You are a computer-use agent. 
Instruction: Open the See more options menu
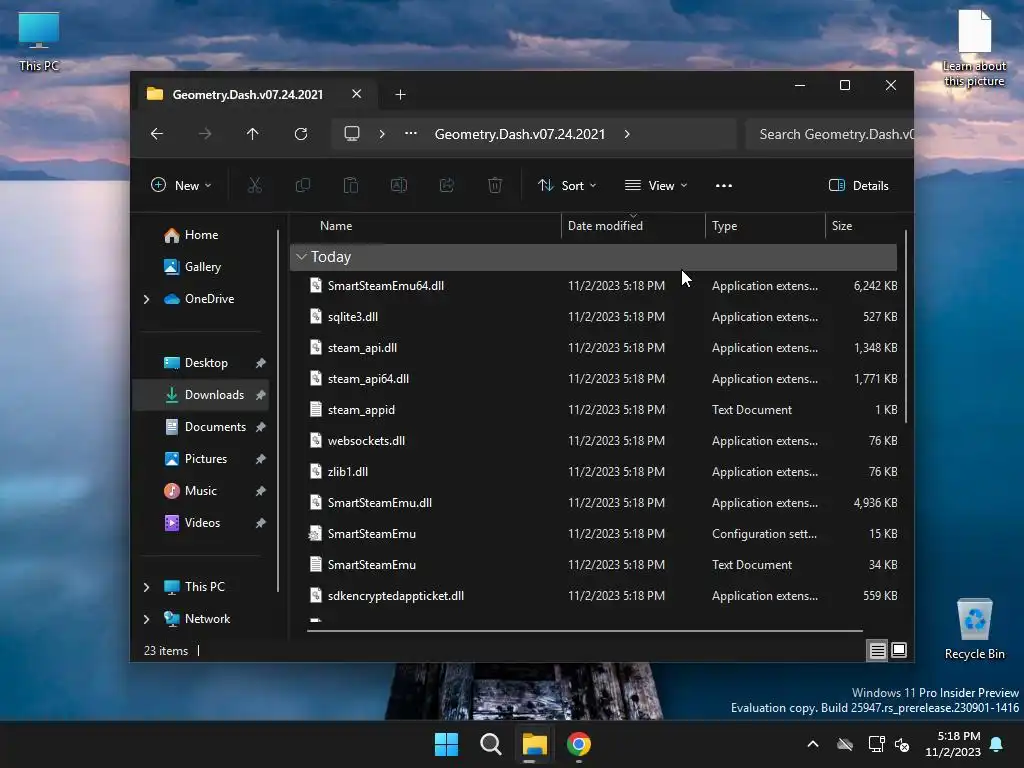click(724, 185)
